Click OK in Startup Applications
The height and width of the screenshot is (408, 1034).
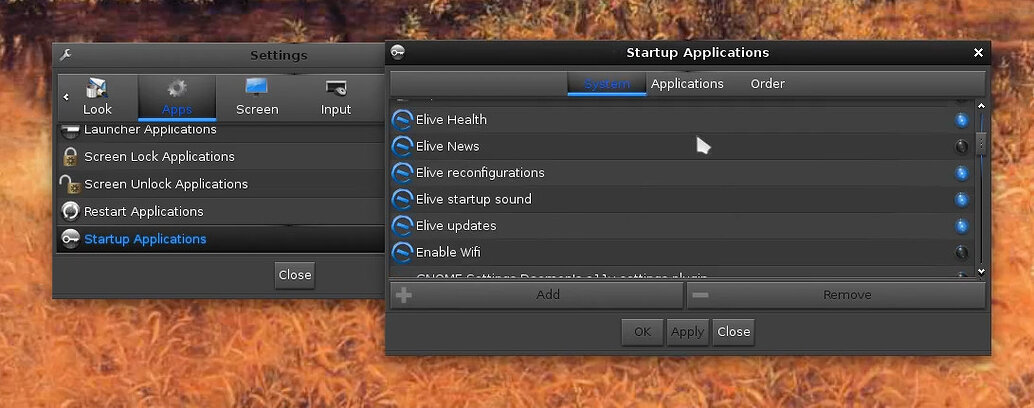(x=642, y=332)
